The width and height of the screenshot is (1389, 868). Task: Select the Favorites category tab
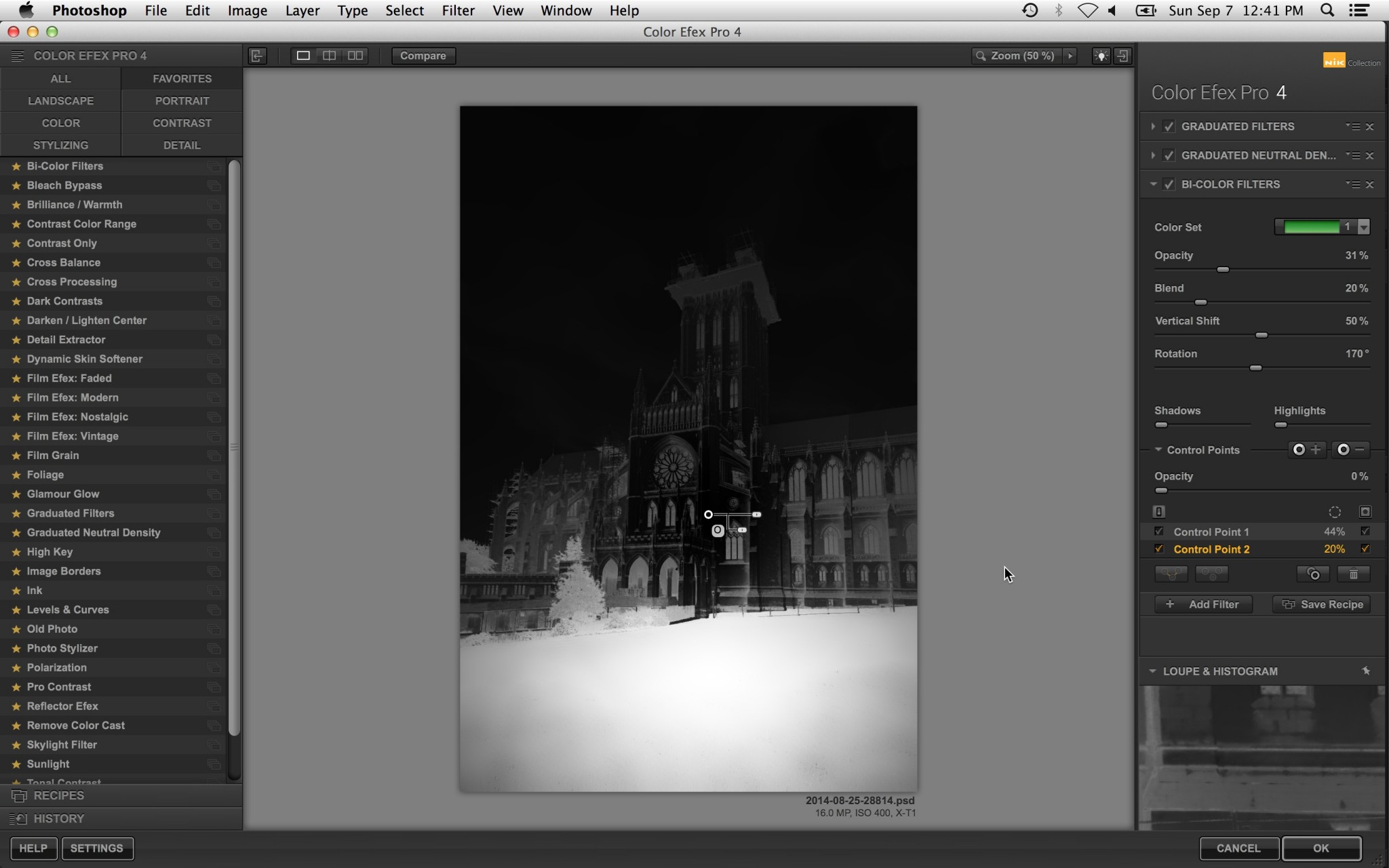182,79
